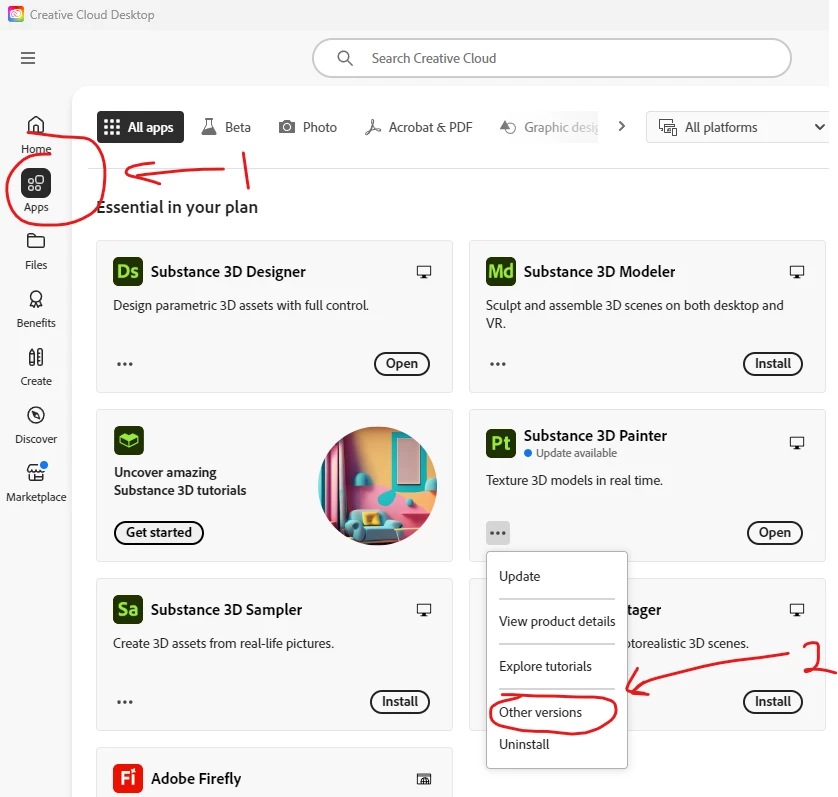Image resolution: width=838 pixels, height=797 pixels.
Task: Click the search magnifier icon
Action: [x=345, y=58]
